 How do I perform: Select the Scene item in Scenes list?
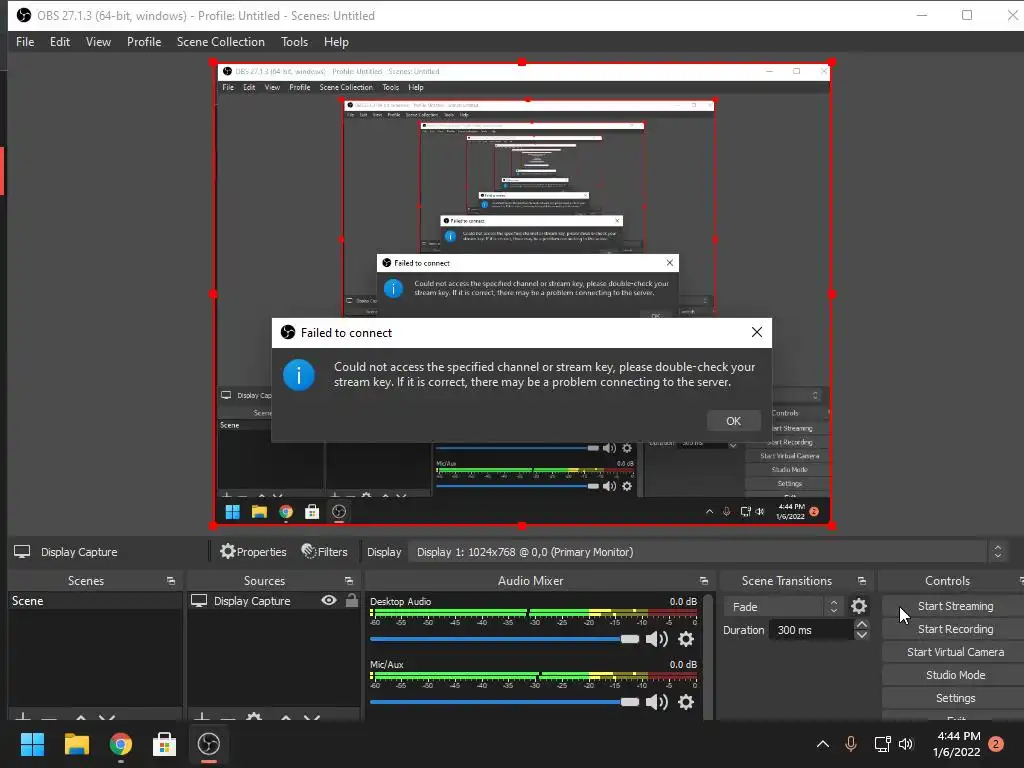(95, 601)
